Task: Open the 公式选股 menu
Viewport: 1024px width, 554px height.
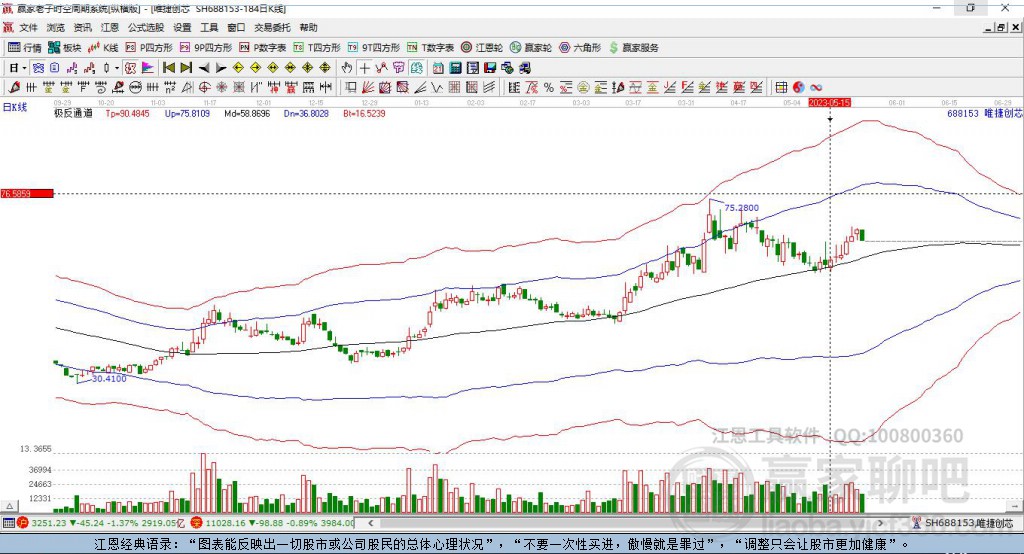Action: click(146, 27)
